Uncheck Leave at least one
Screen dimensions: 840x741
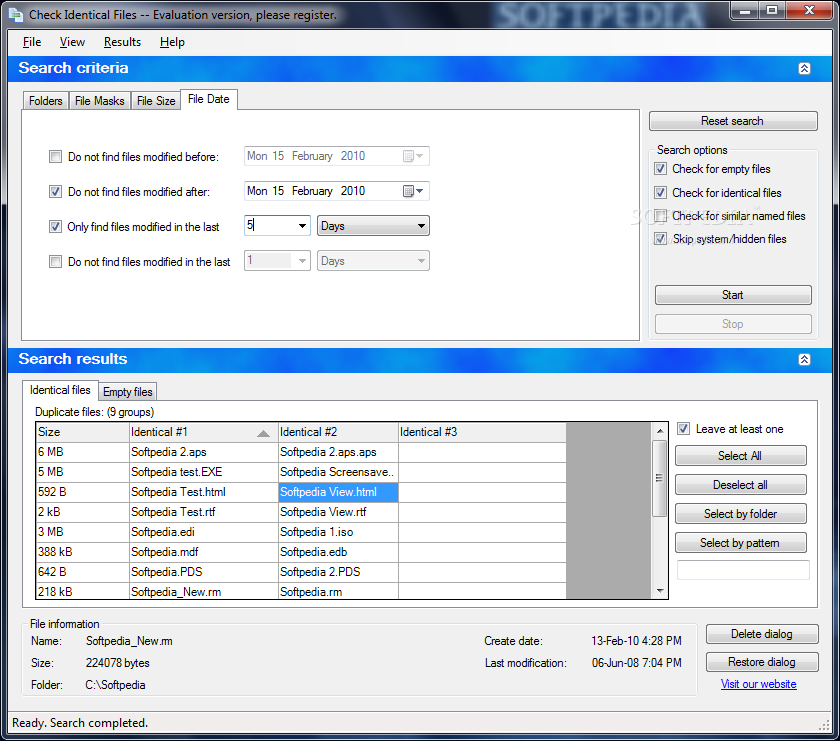[683, 429]
